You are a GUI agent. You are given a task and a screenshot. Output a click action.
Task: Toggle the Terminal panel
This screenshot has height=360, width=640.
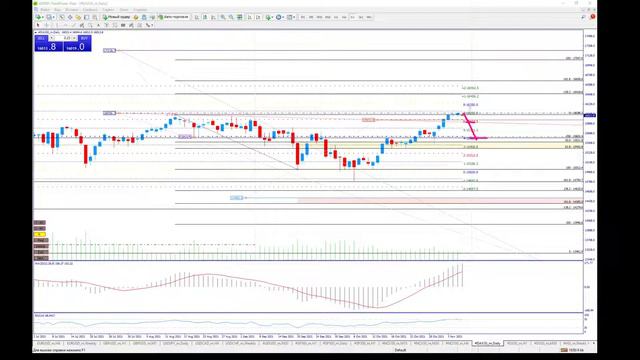click(x=87, y=17)
